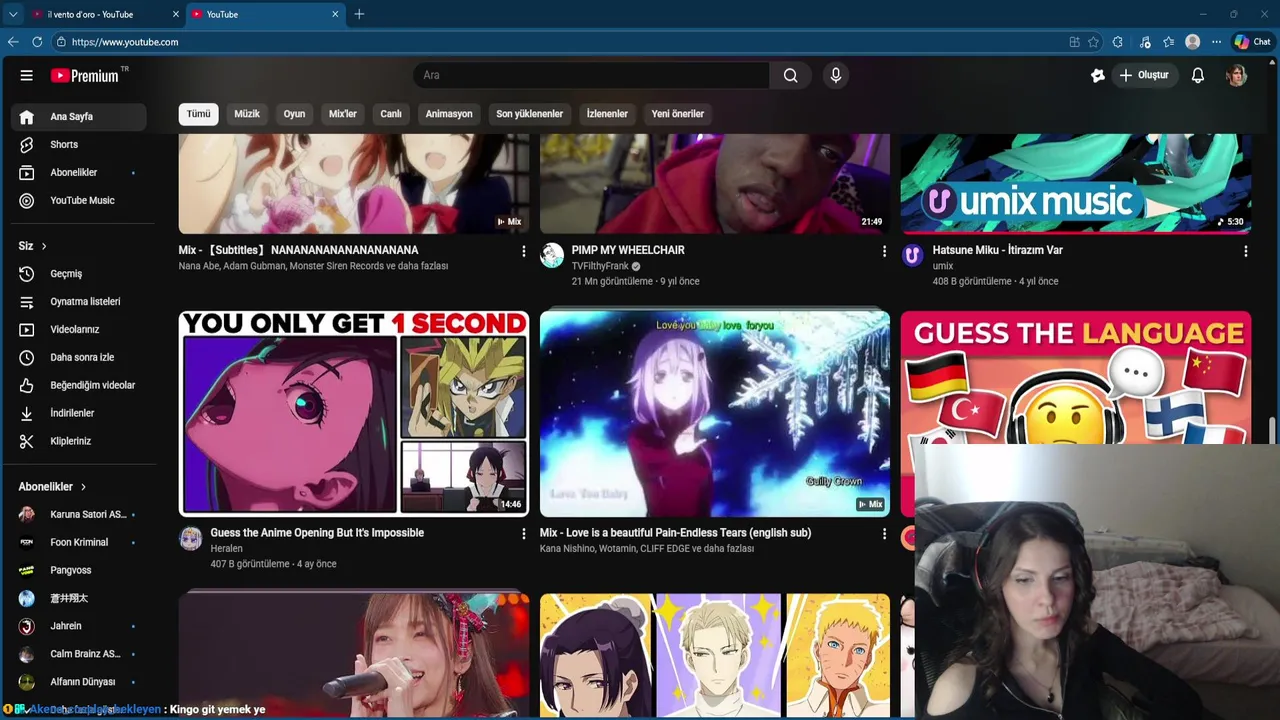Open TVFilthyFrank channel avatar
Screen dimensions: 1280x720
(x=552, y=256)
